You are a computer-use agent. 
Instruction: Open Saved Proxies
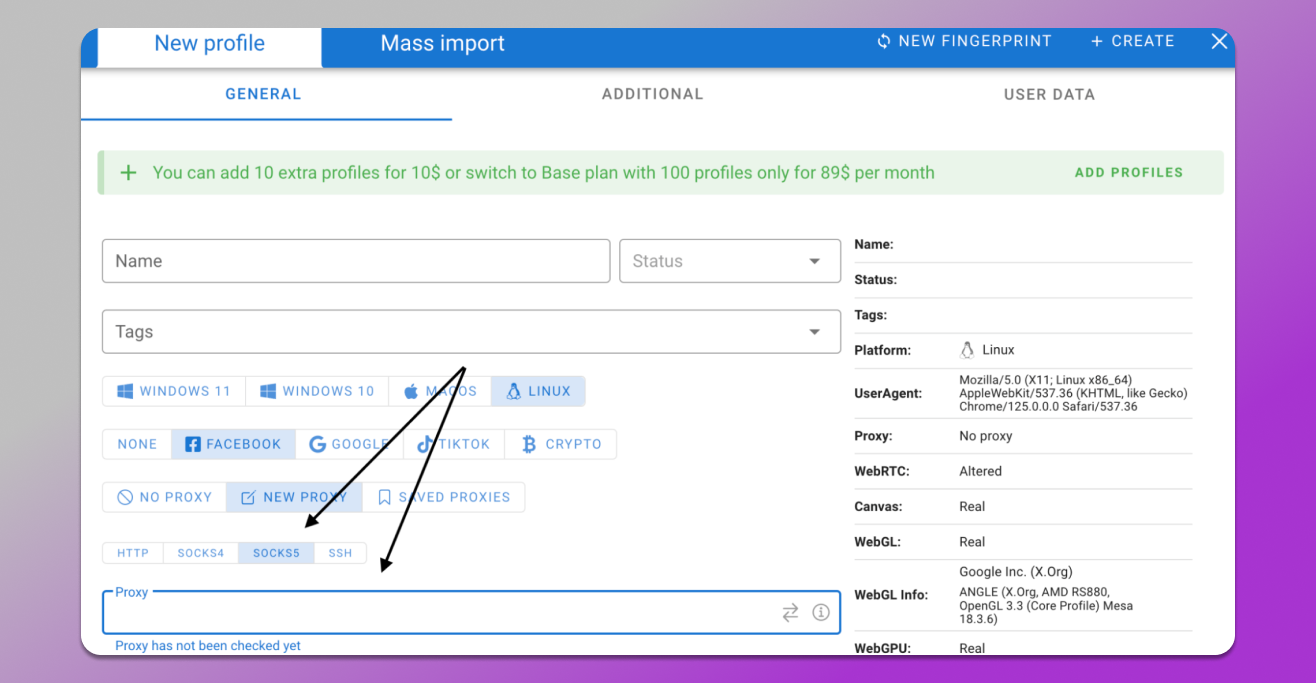[443, 497]
